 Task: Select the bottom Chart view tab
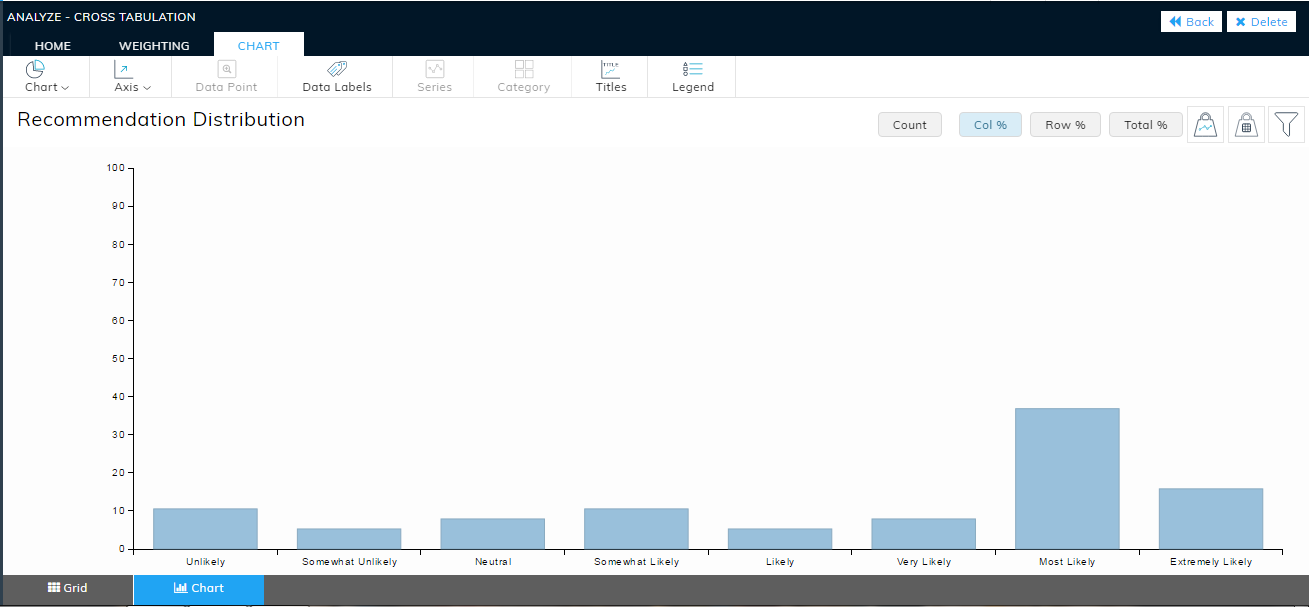pos(199,589)
